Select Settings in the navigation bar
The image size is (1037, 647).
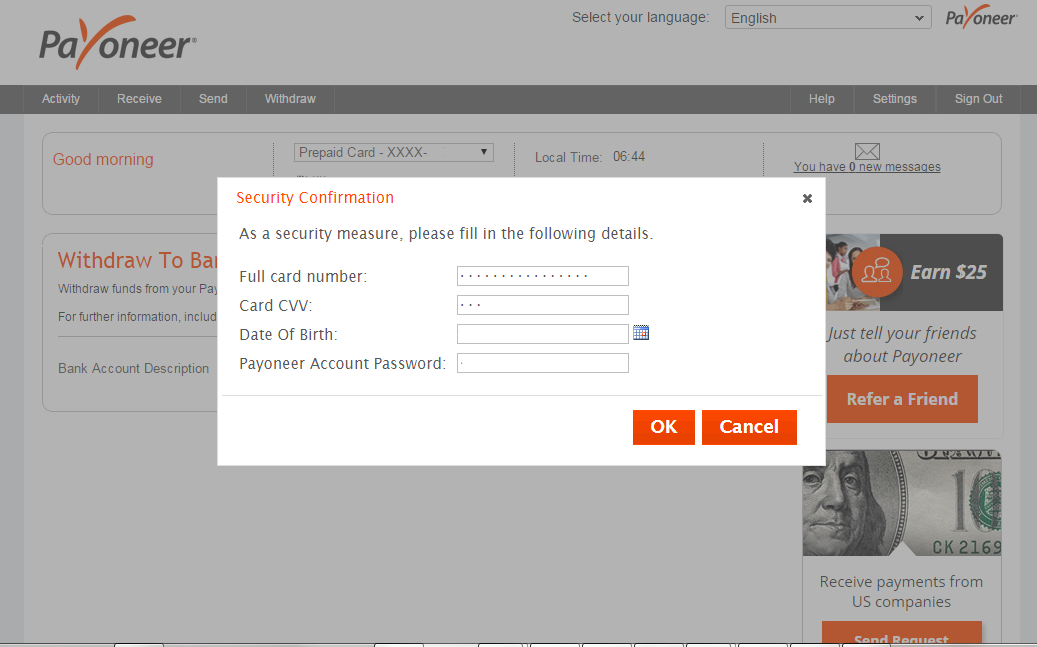click(893, 98)
